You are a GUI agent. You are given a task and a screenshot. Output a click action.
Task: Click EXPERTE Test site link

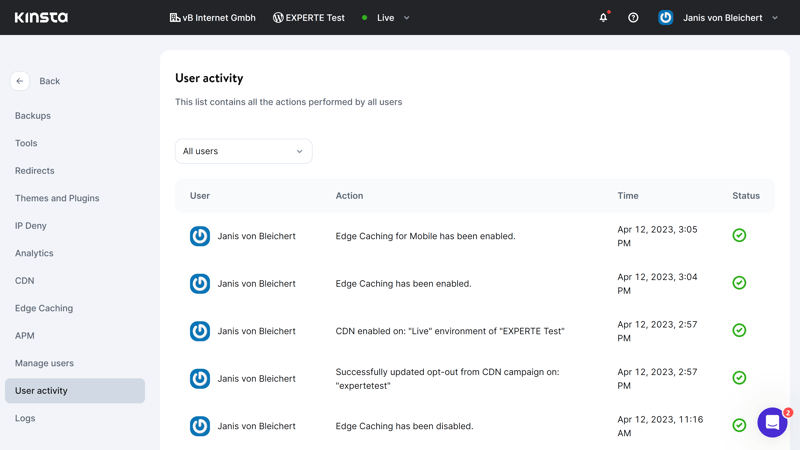(309, 18)
